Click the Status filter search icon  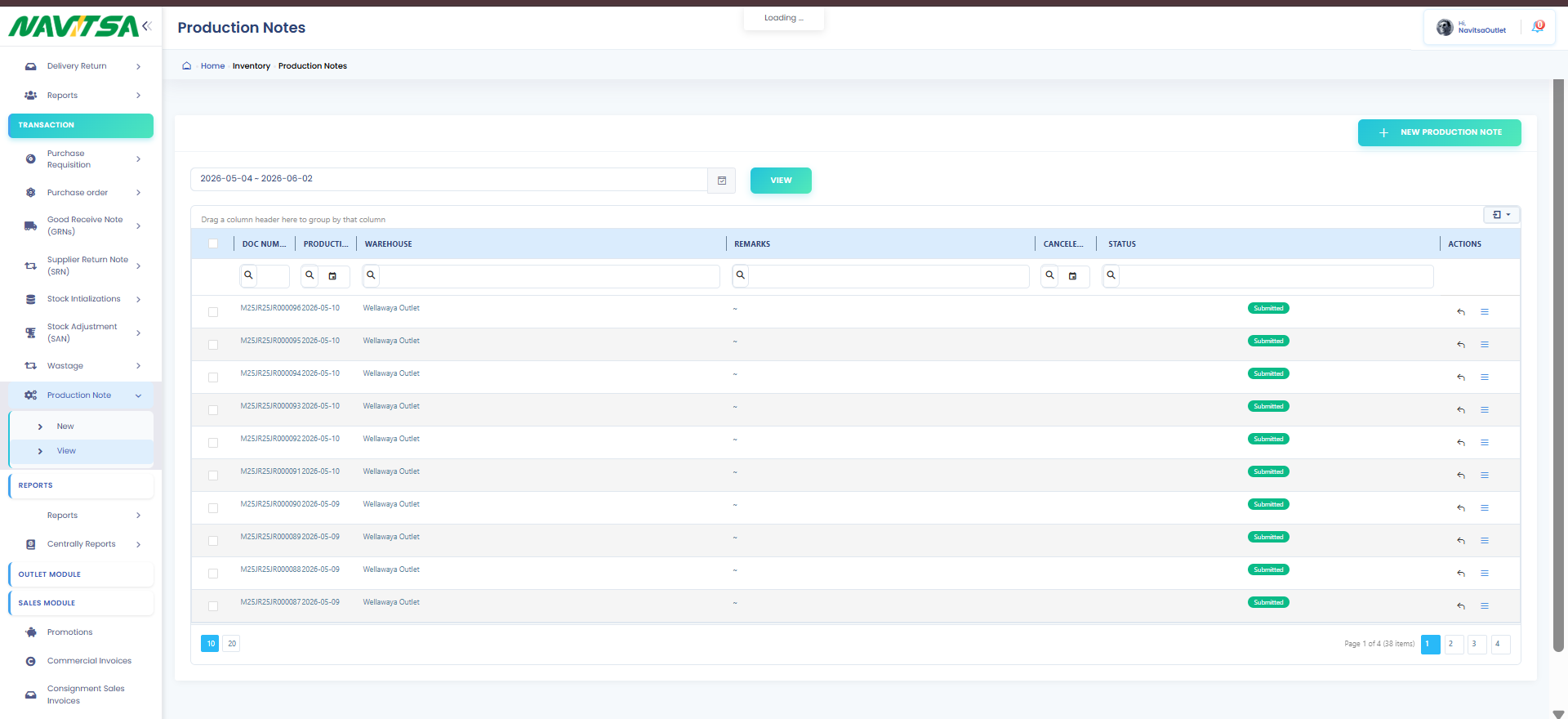pyautogui.click(x=1111, y=275)
